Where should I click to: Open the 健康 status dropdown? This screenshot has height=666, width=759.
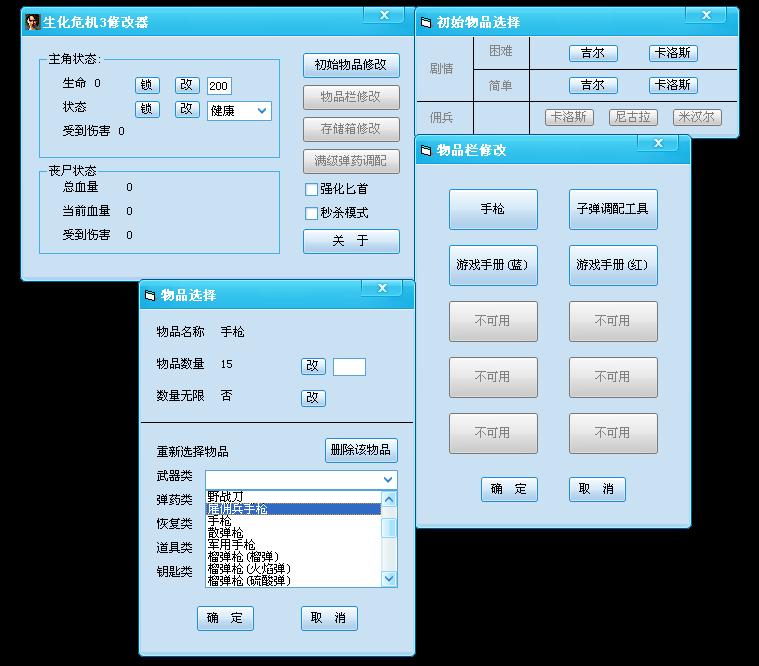tap(262, 111)
